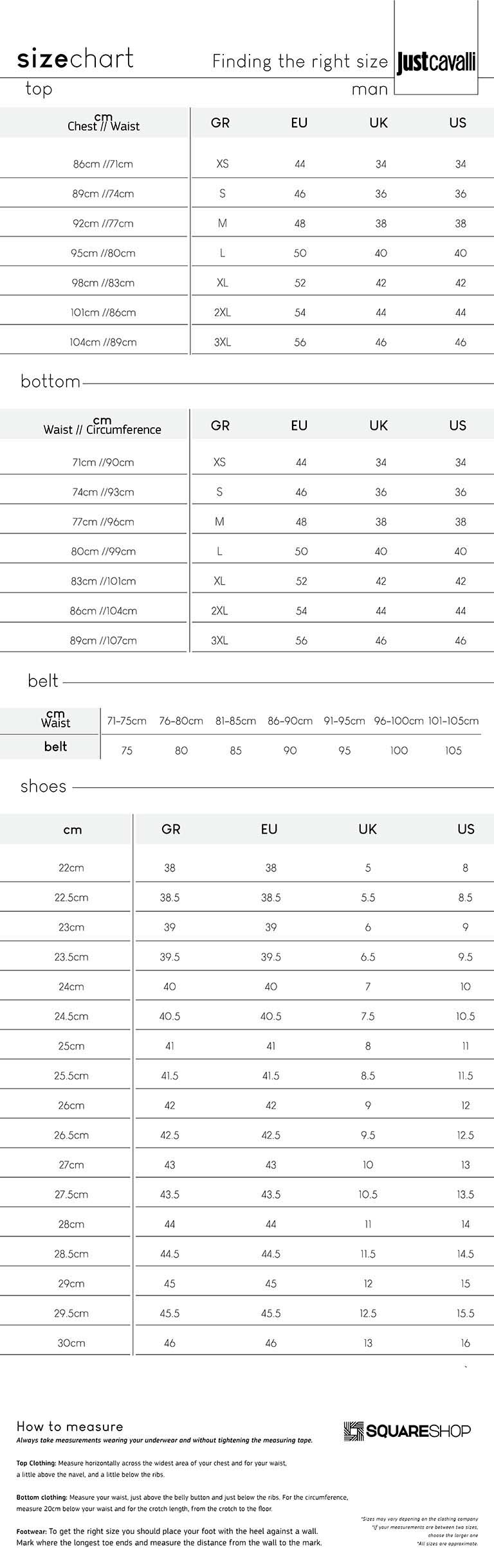Click the belt section heading
Screen dimensions: 494x1568
pyautogui.click(x=43, y=681)
